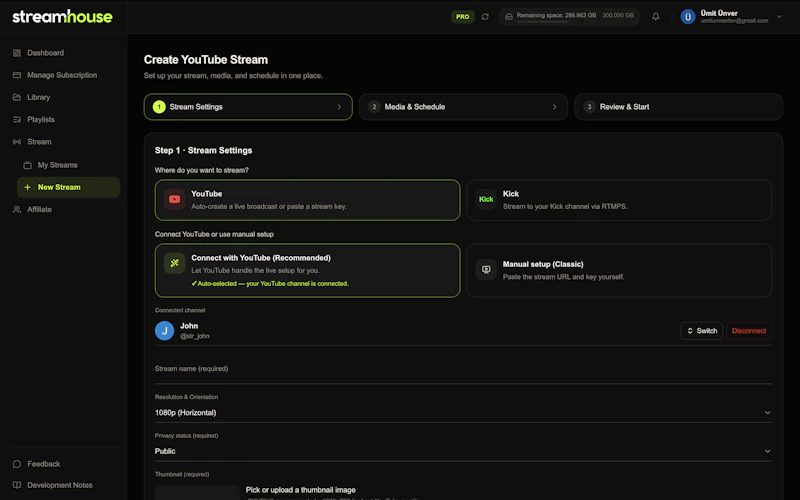Open notifications bell icon
This screenshot has width=800, height=500.
(x=656, y=17)
